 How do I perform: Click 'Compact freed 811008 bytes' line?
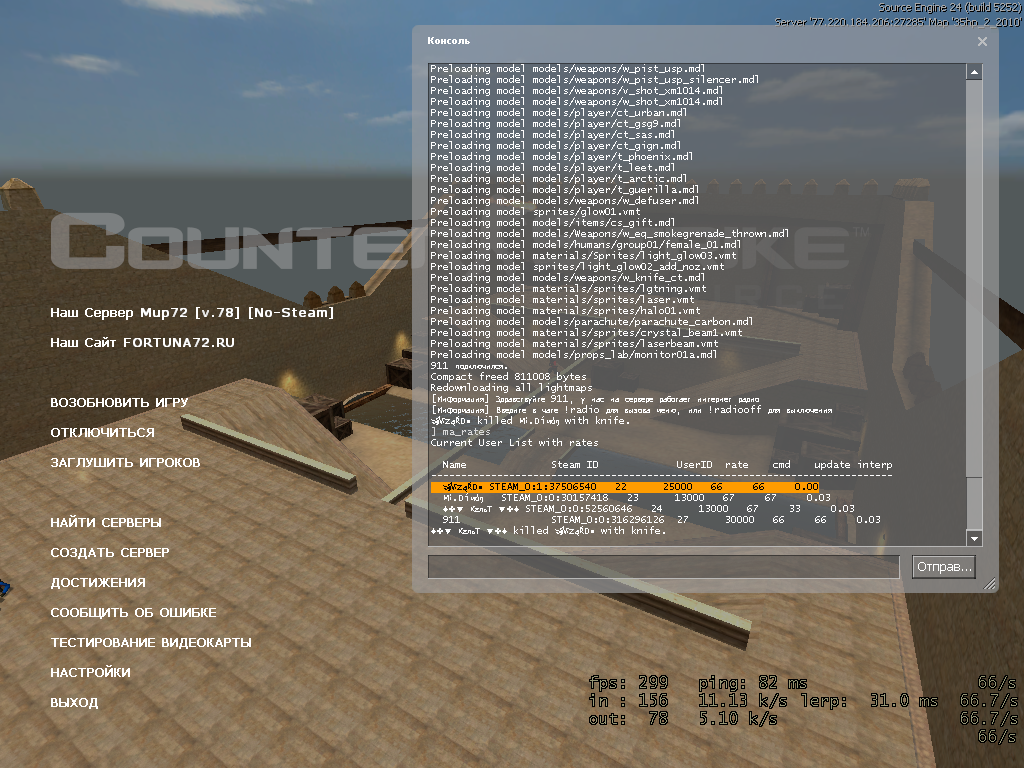pos(508,377)
